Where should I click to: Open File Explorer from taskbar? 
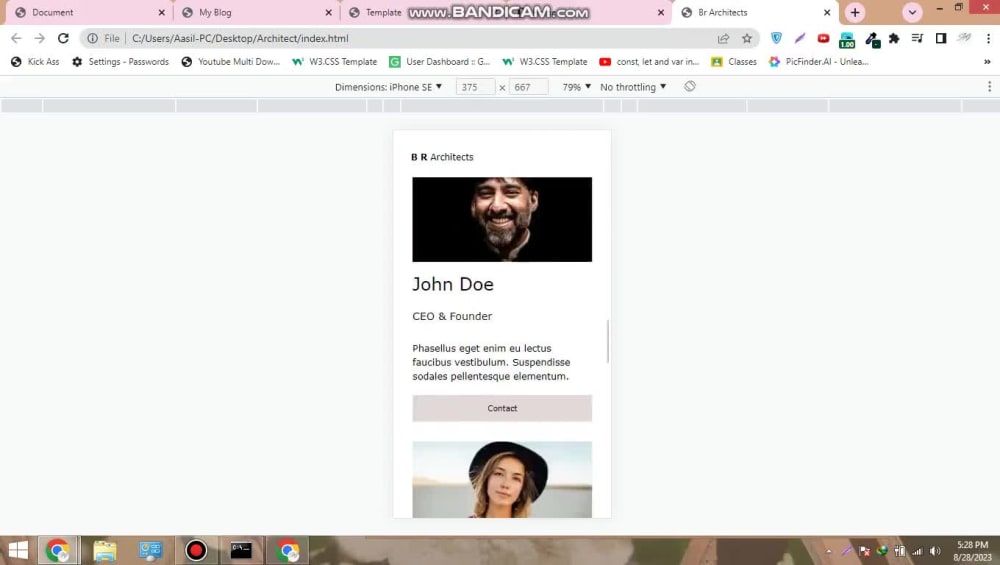pyautogui.click(x=105, y=550)
